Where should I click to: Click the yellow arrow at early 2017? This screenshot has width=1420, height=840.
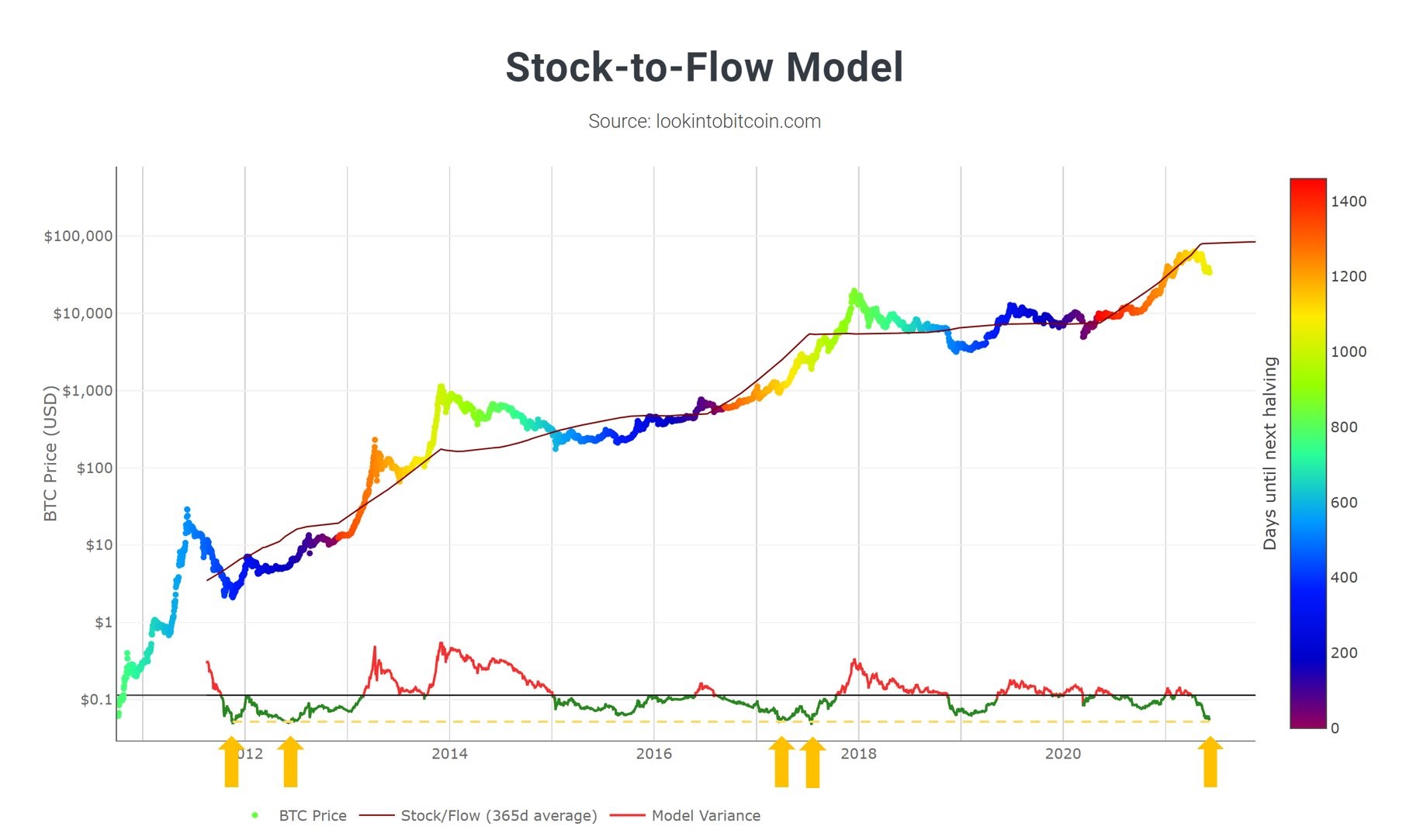(781, 762)
